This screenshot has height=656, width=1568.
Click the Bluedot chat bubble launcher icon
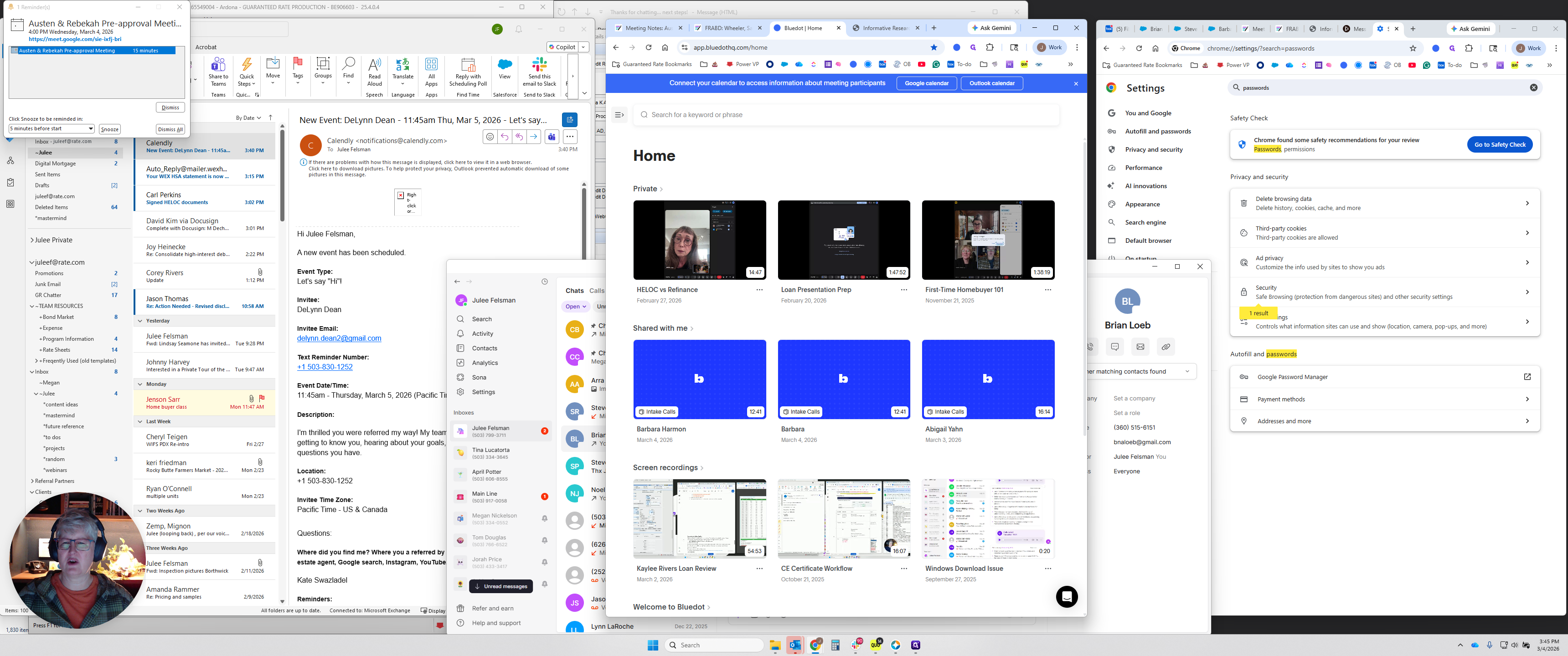point(1067,597)
